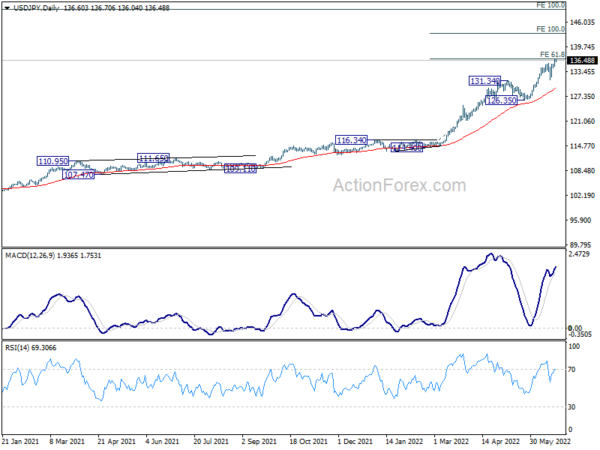Click the RSI 70 level label

tap(571, 369)
